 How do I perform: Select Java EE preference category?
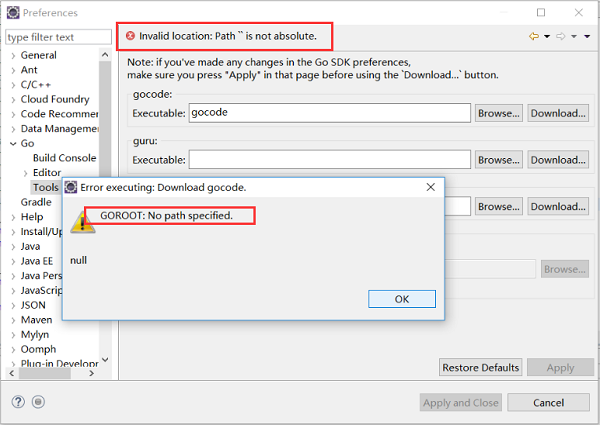point(37,261)
